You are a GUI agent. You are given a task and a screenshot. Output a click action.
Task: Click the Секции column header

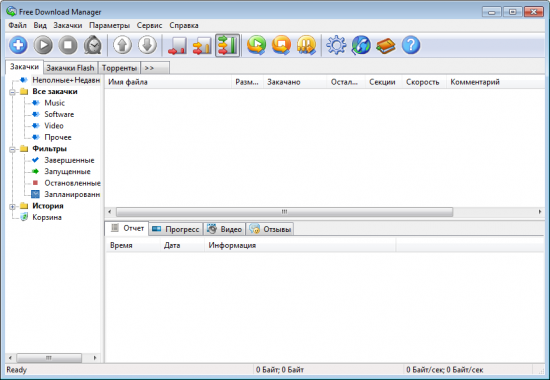coord(383,82)
